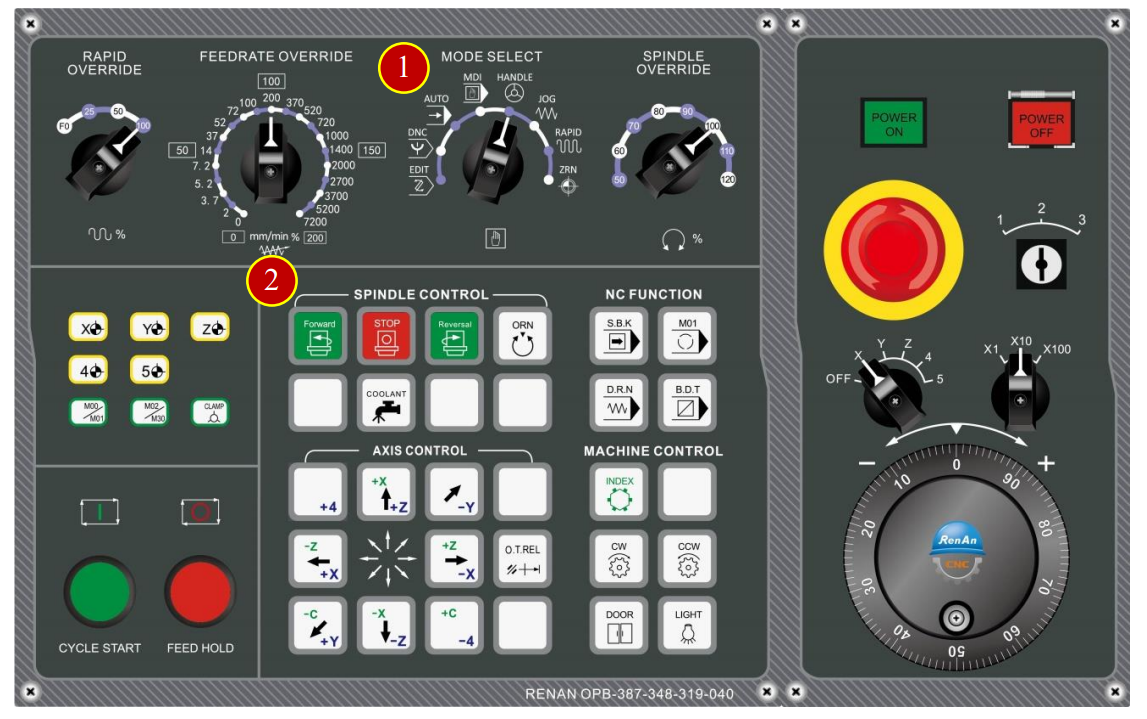The image size is (1147, 719).
Task: Click the feed hold indicator lamp icon
Action: point(200,512)
